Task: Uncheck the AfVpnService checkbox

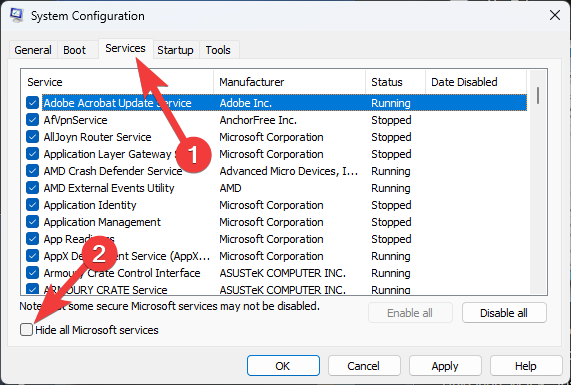Action: [x=32, y=120]
